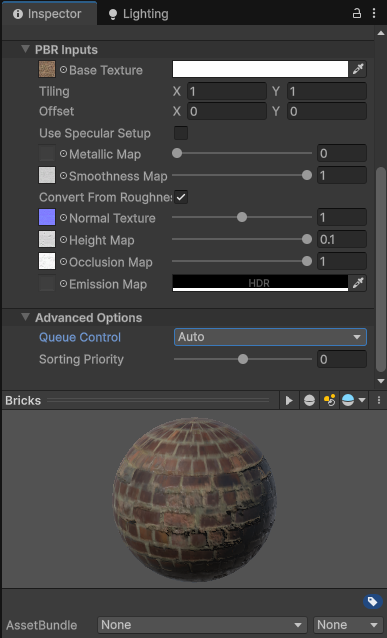The height and width of the screenshot is (638, 387).
Task: Open the Bricks preview three-dot menu
Action: [378, 400]
